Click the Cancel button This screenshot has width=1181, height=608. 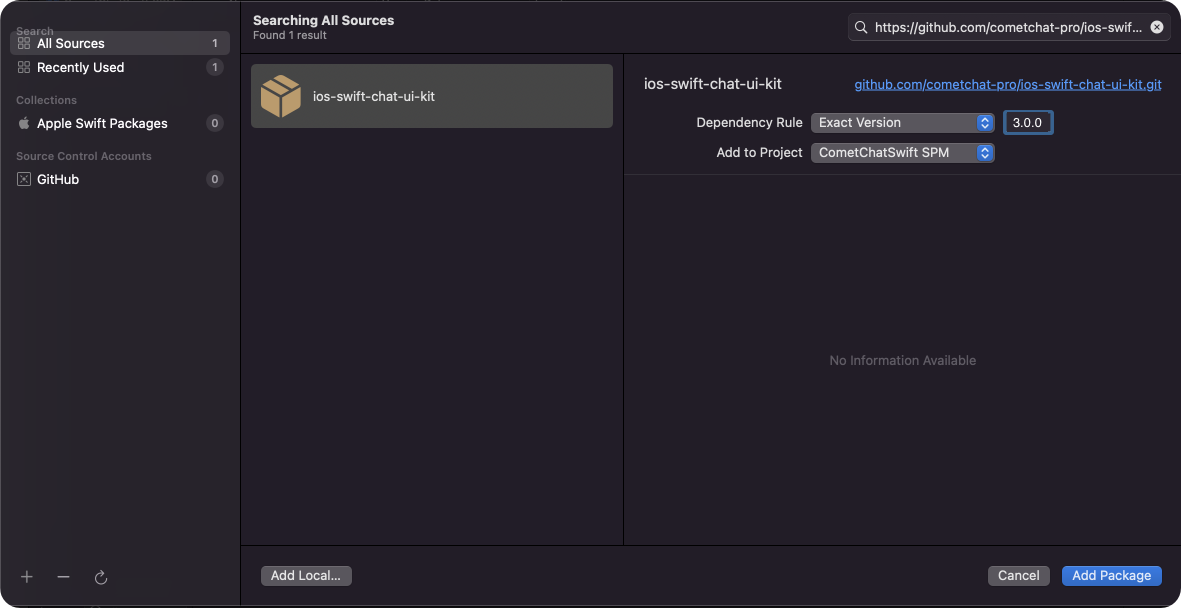(x=1018, y=576)
